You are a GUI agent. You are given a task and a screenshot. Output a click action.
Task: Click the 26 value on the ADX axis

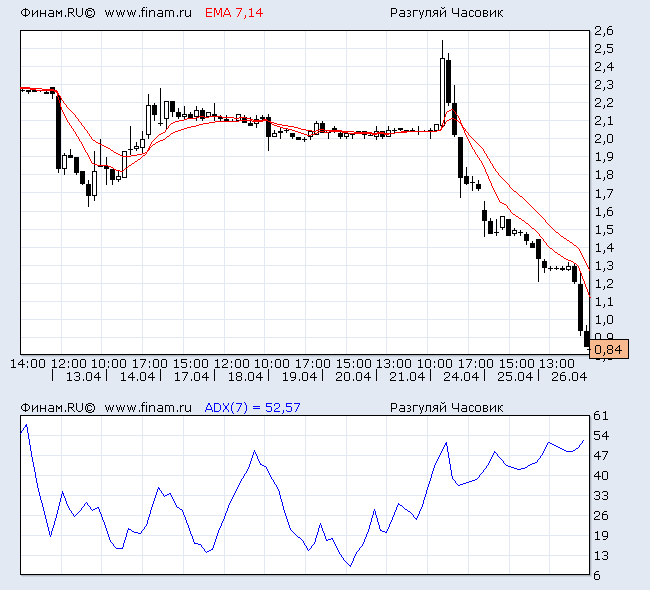pyautogui.click(x=601, y=515)
